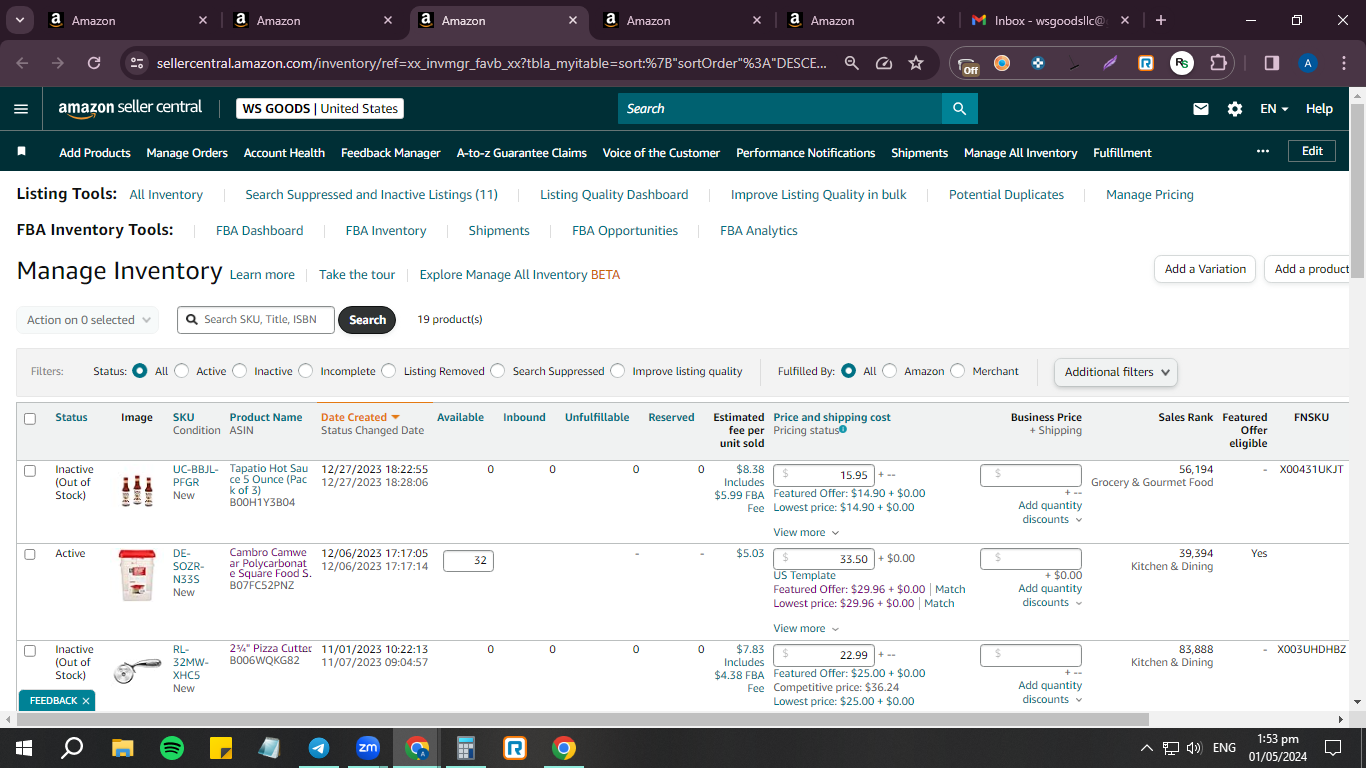Open File Explorer from the taskbar
Screen dimensions: 1366x768
[122, 748]
